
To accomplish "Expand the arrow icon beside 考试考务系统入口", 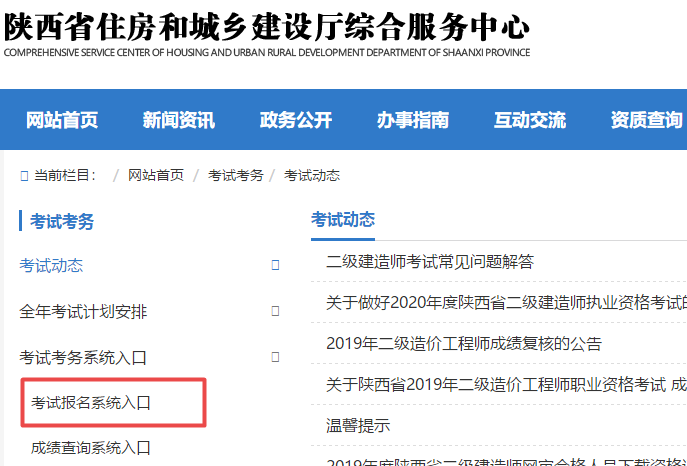I will [275, 357].
